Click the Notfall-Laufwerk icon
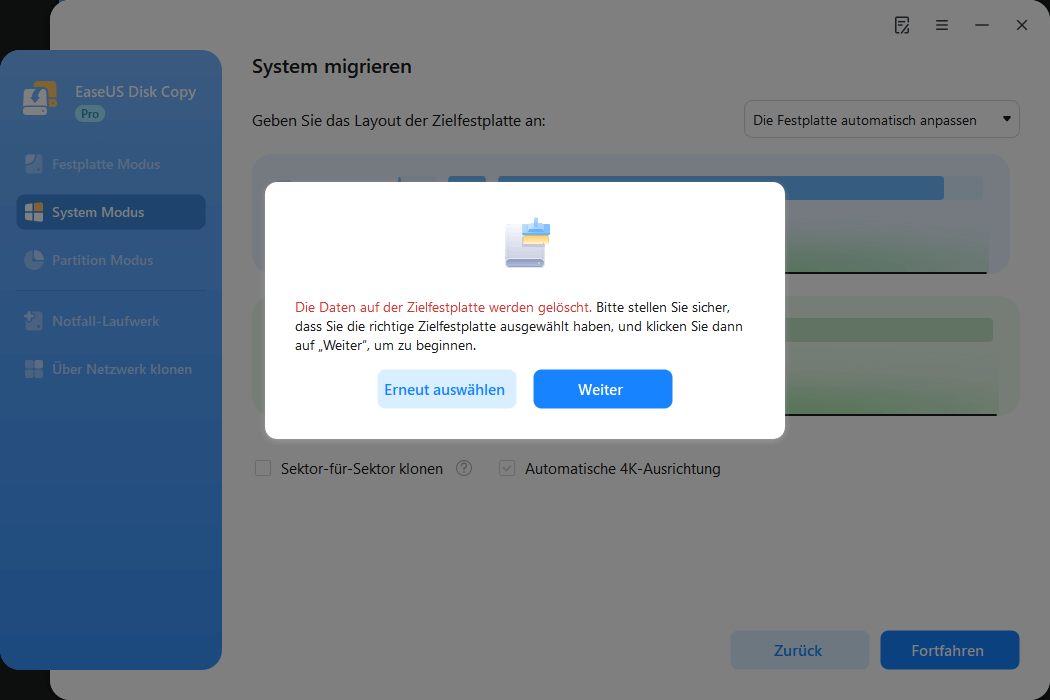 click(34, 321)
